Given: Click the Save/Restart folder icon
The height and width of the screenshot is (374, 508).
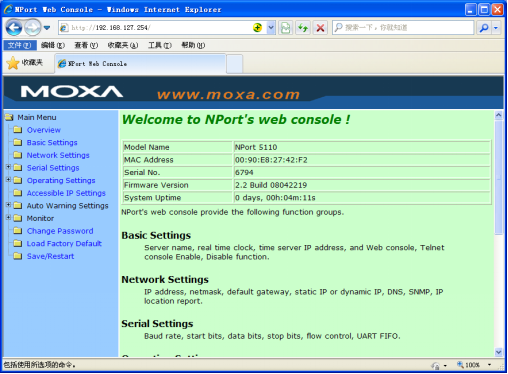Looking at the screenshot, I should click(18, 256).
